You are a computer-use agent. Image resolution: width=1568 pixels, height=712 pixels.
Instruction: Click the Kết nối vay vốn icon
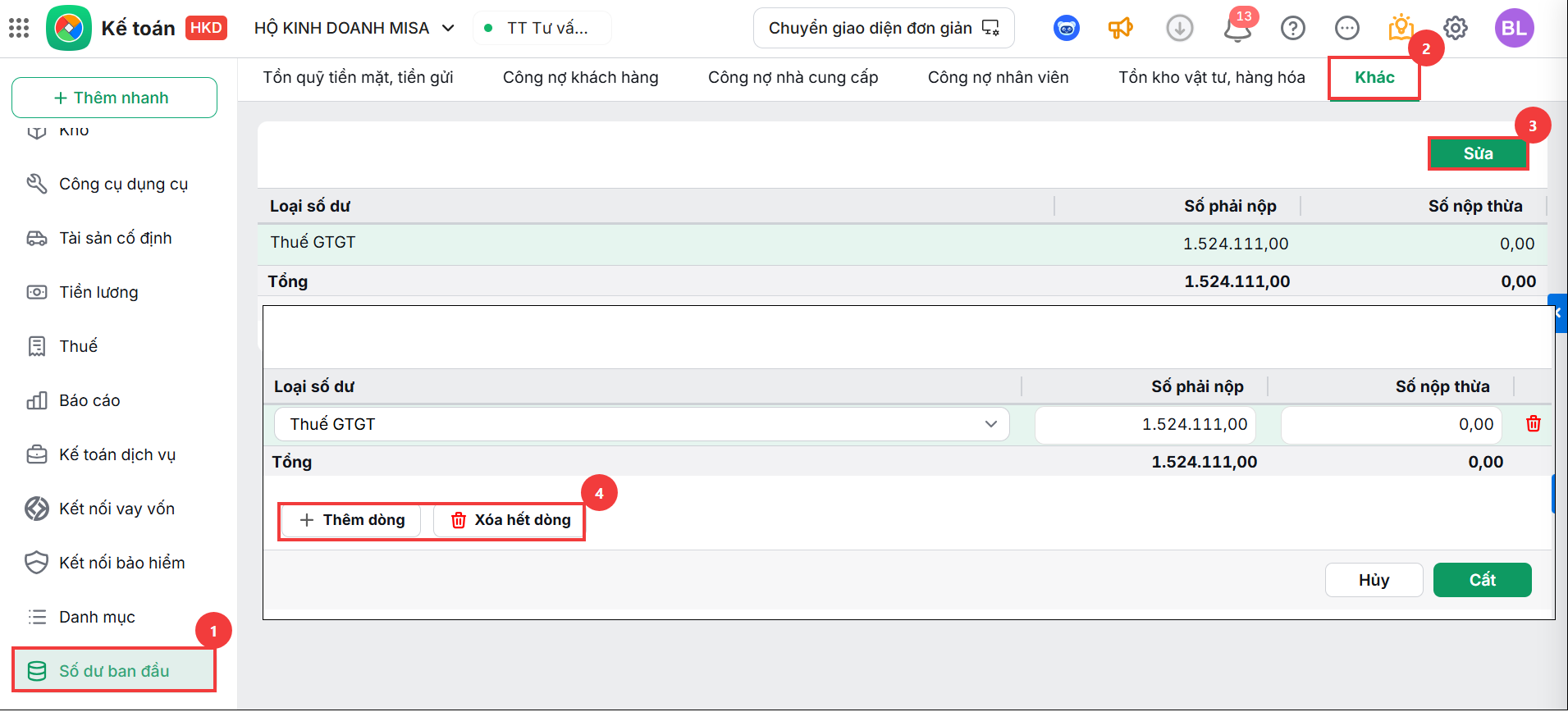[x=37, y=509]
